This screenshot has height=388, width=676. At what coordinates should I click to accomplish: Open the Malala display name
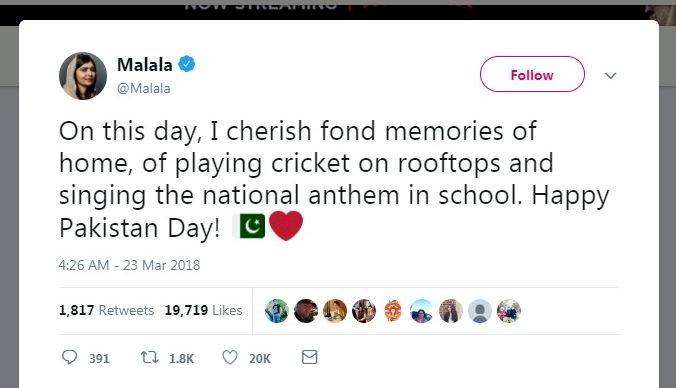[145, 65]
